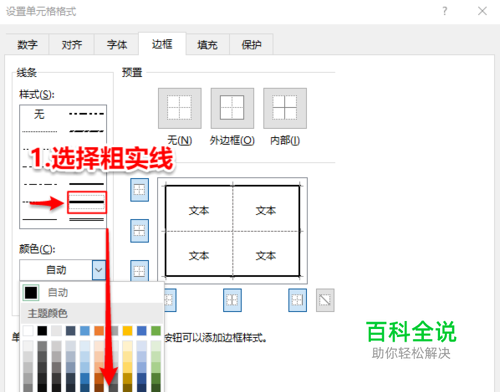Apply the inside horizontal border button
This screenshot has width=500, height=392.
139,231
